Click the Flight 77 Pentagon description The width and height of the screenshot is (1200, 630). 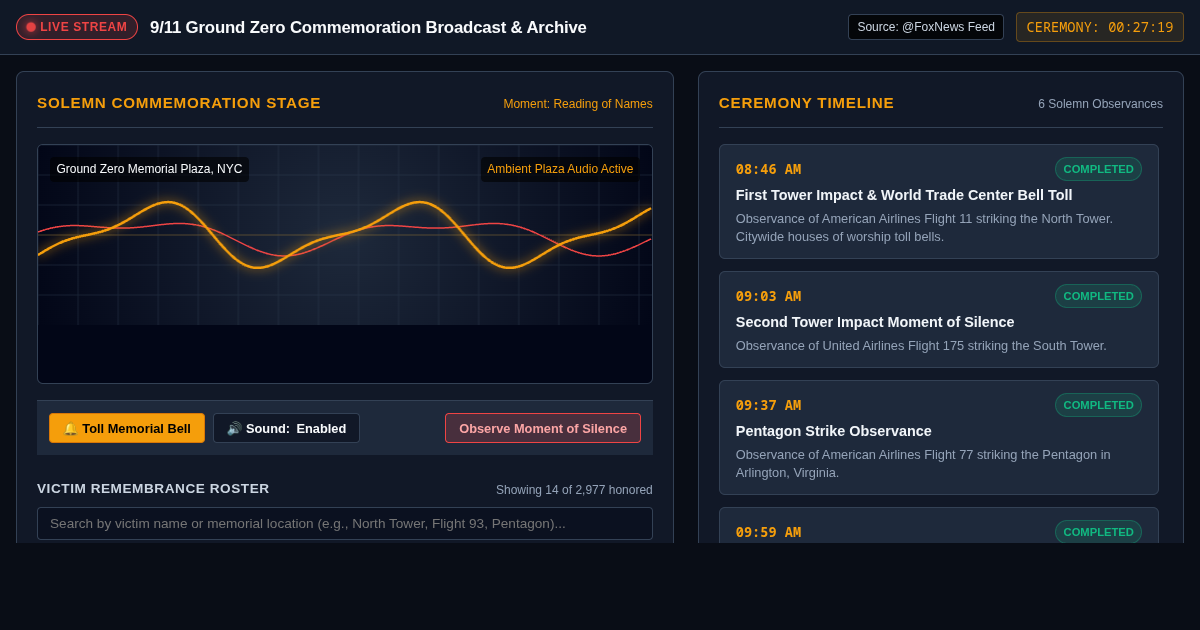pos(923,464)
